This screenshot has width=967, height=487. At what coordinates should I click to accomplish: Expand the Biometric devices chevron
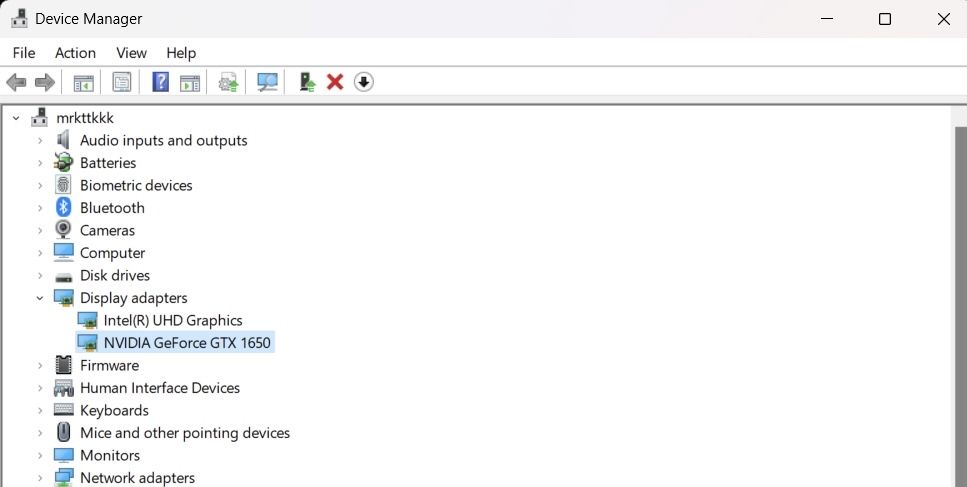point(39,186)
